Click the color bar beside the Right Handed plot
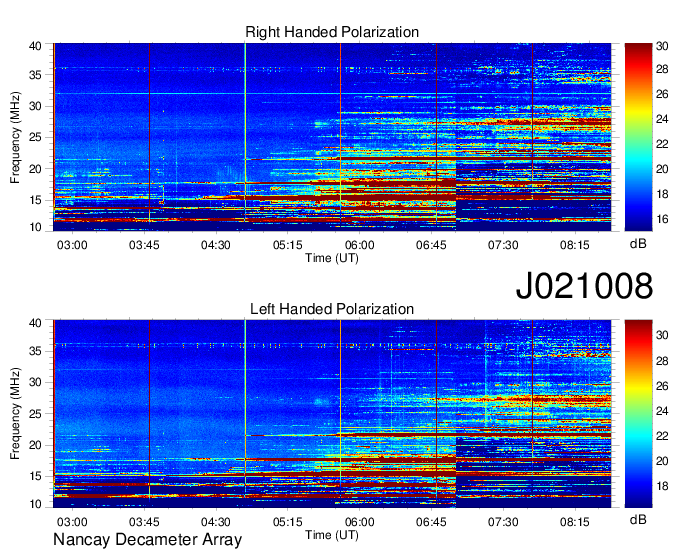 click(638, 137)
